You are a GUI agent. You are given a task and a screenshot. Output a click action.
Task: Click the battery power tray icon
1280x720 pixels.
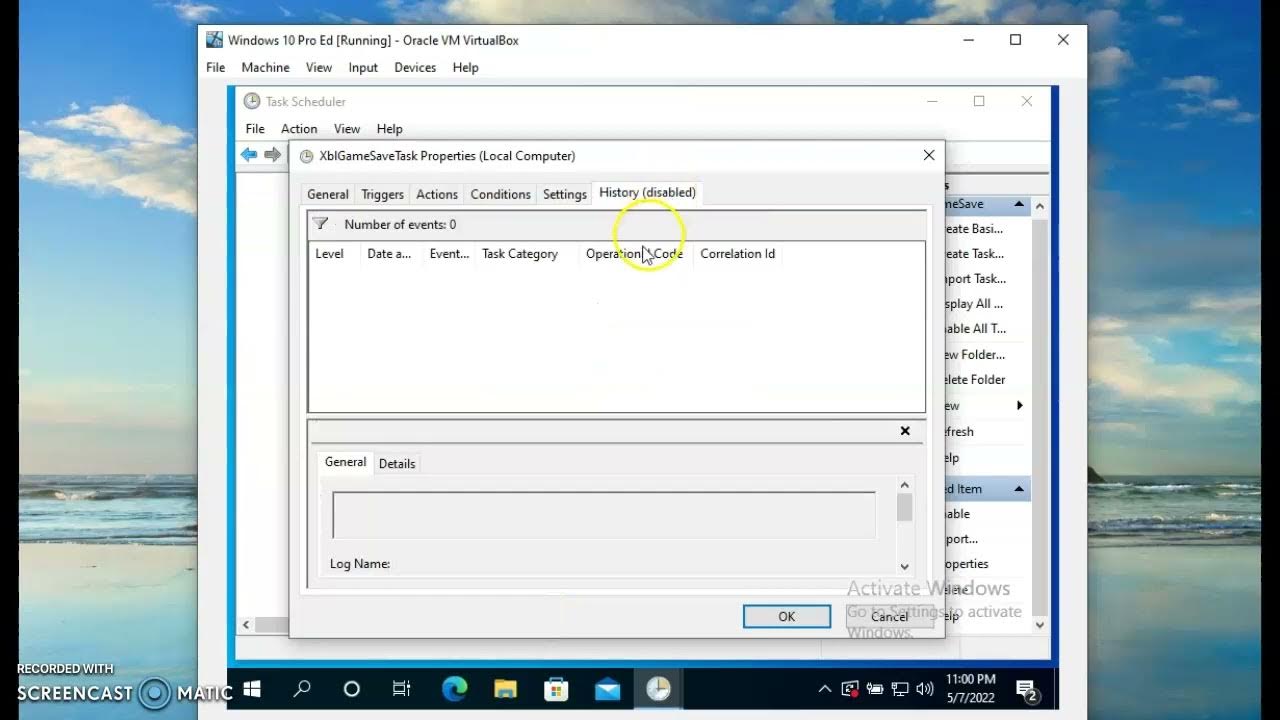coord(875,689)
